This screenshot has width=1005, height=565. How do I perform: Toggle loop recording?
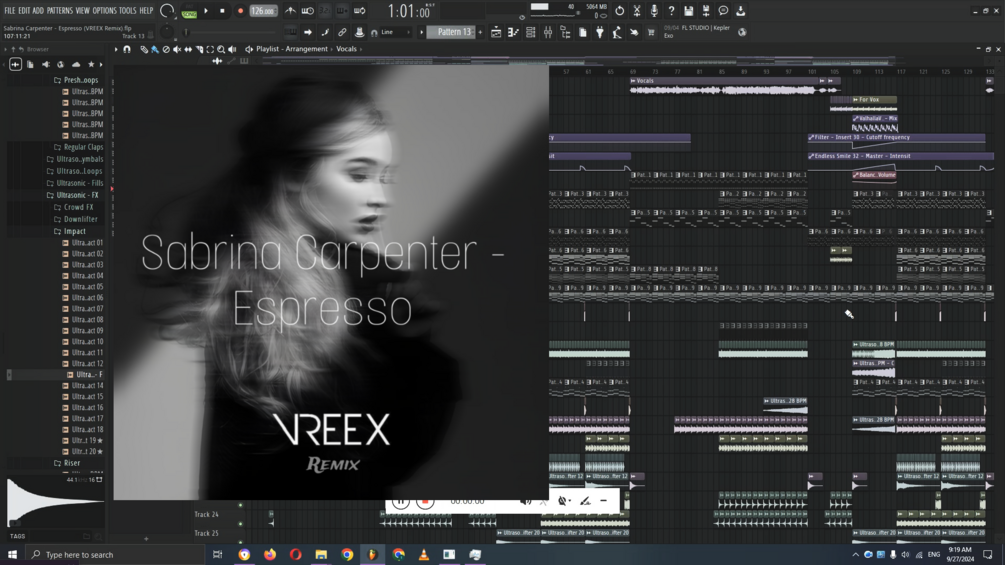(360, 11)
